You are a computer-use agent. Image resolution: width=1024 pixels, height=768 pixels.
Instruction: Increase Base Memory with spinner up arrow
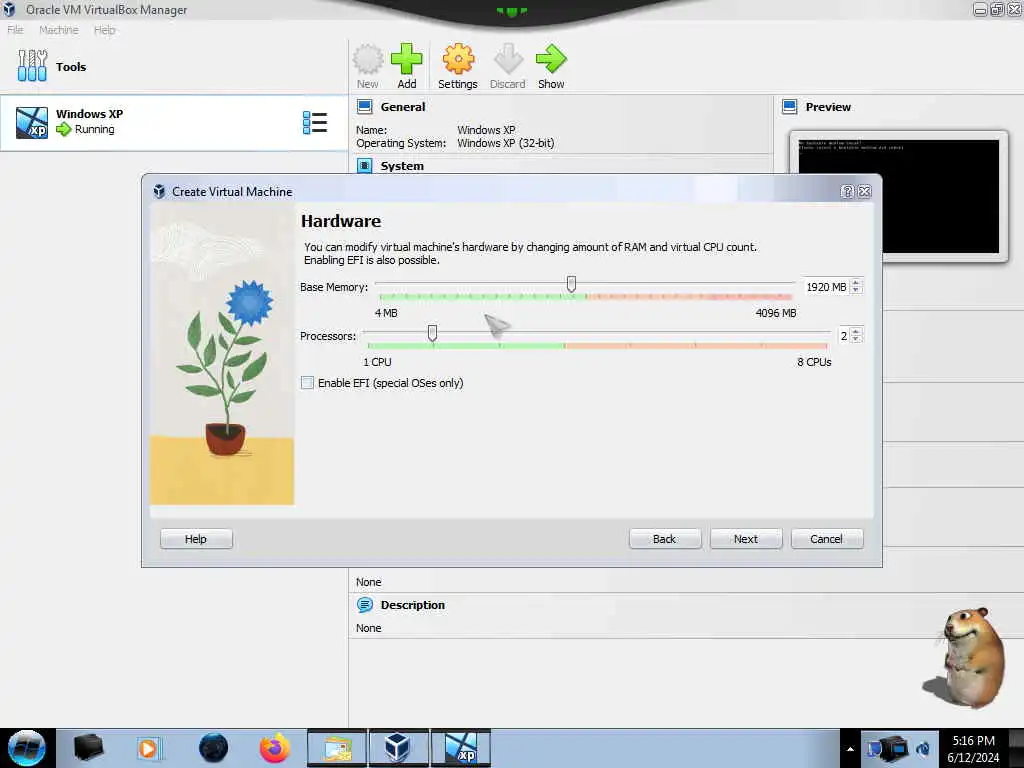[x=856, y=283]
